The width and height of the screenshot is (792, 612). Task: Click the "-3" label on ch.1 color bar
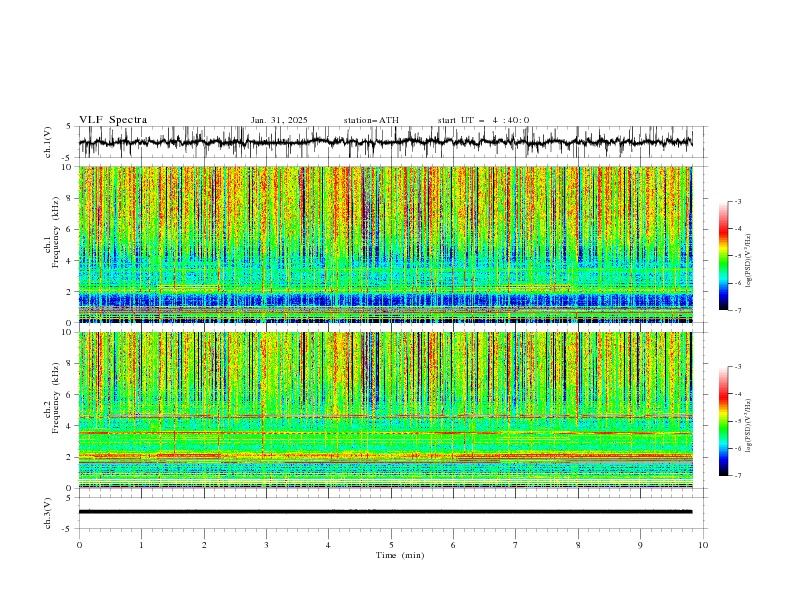pyautogui.click(x=738, y=201)
